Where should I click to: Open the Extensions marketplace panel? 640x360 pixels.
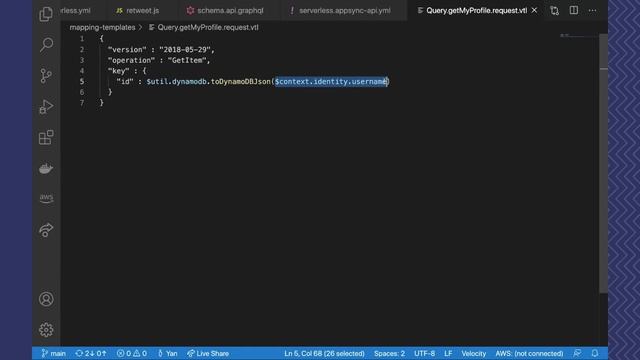click(x=46, y=138)
